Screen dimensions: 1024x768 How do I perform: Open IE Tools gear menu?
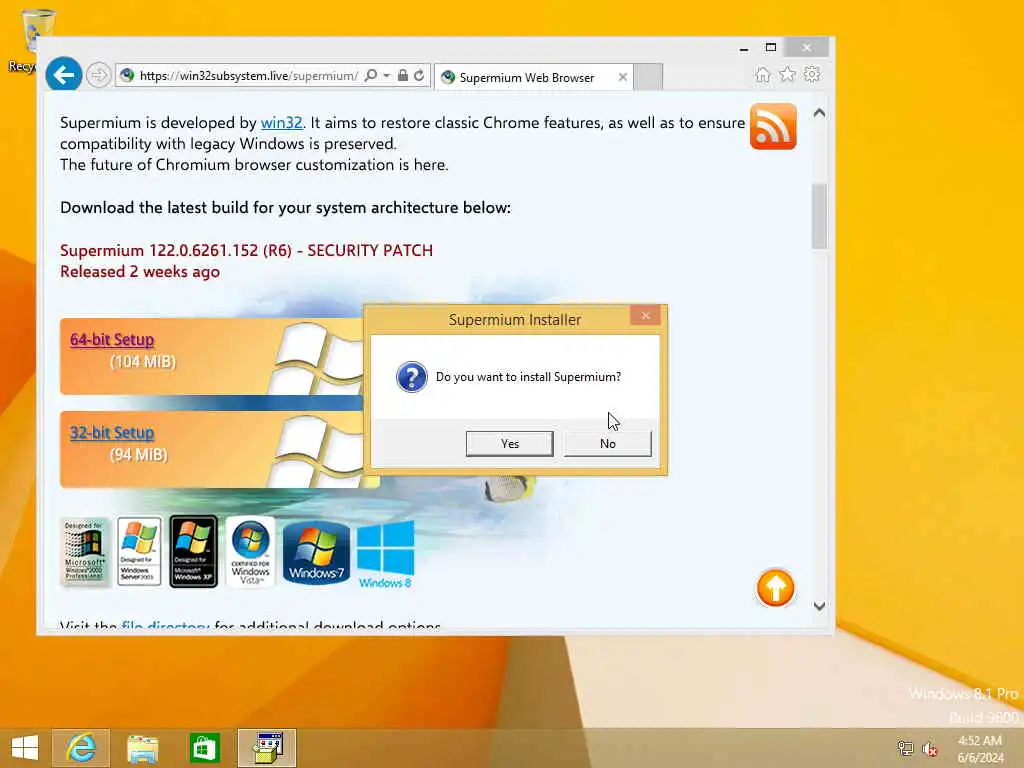click(x=812, y=74)
